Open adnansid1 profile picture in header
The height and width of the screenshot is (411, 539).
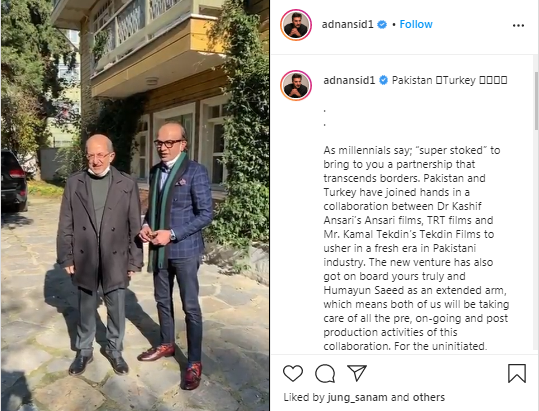coord(296,25)
